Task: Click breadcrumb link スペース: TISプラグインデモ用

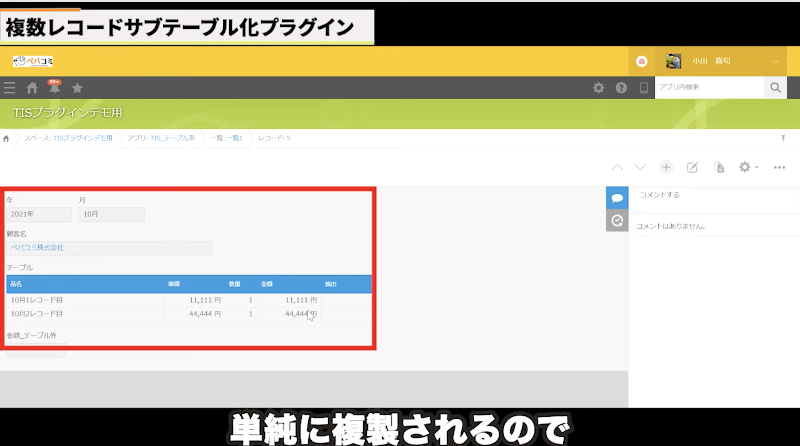Action: tap(68, 137)
